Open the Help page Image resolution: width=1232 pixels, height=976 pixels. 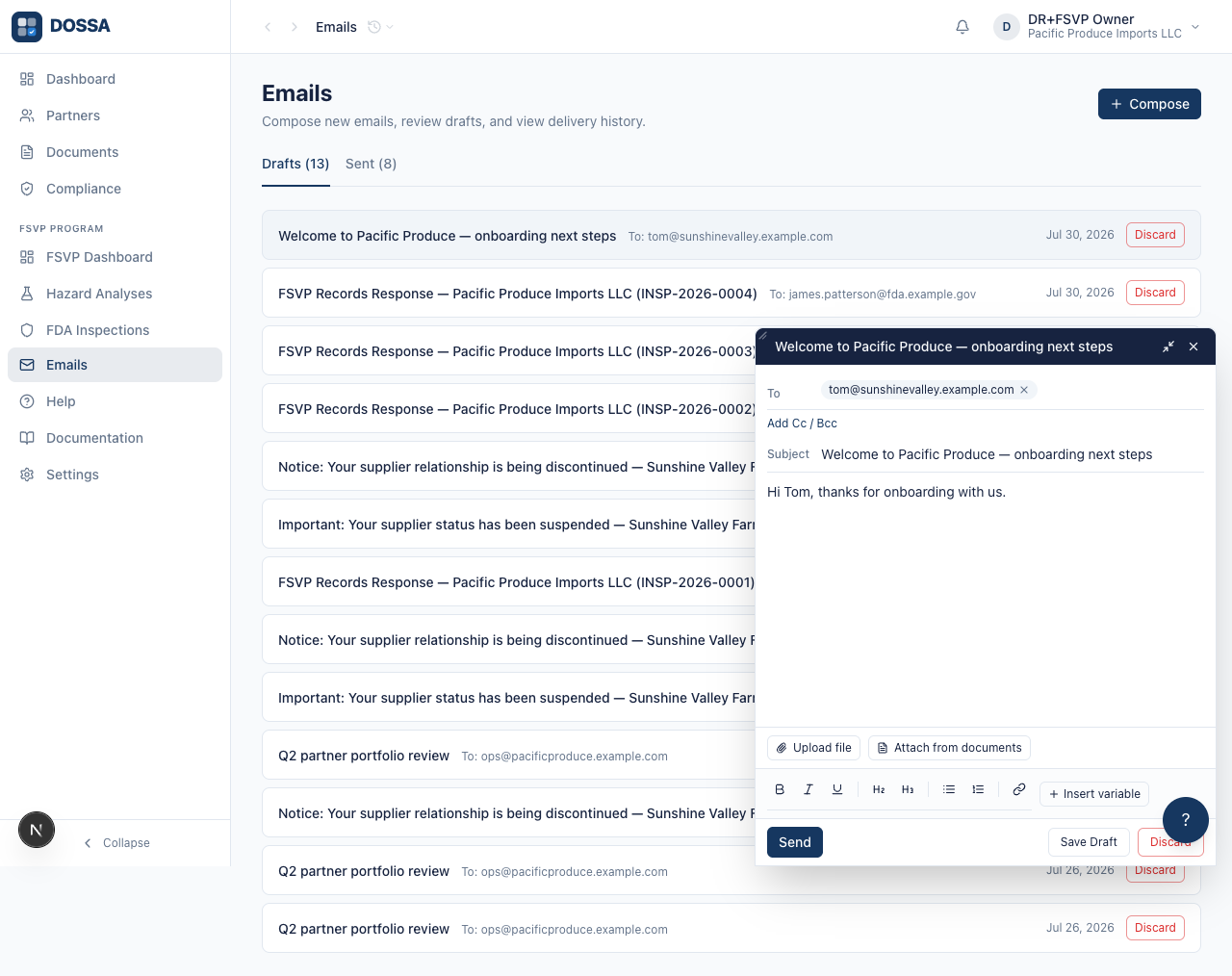(x=115, y=401)
